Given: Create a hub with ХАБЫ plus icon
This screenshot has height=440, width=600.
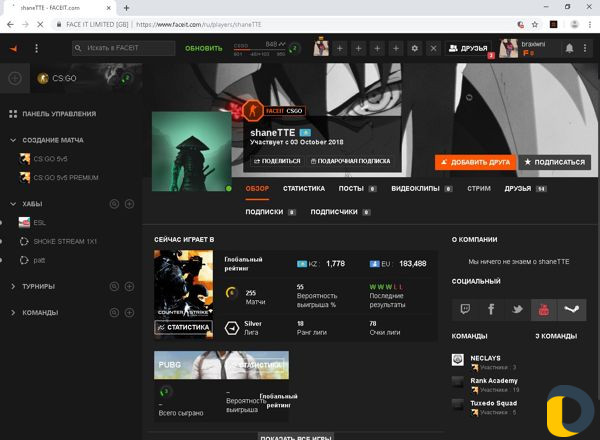Looking at the screenshot, I should pos(129,204).
